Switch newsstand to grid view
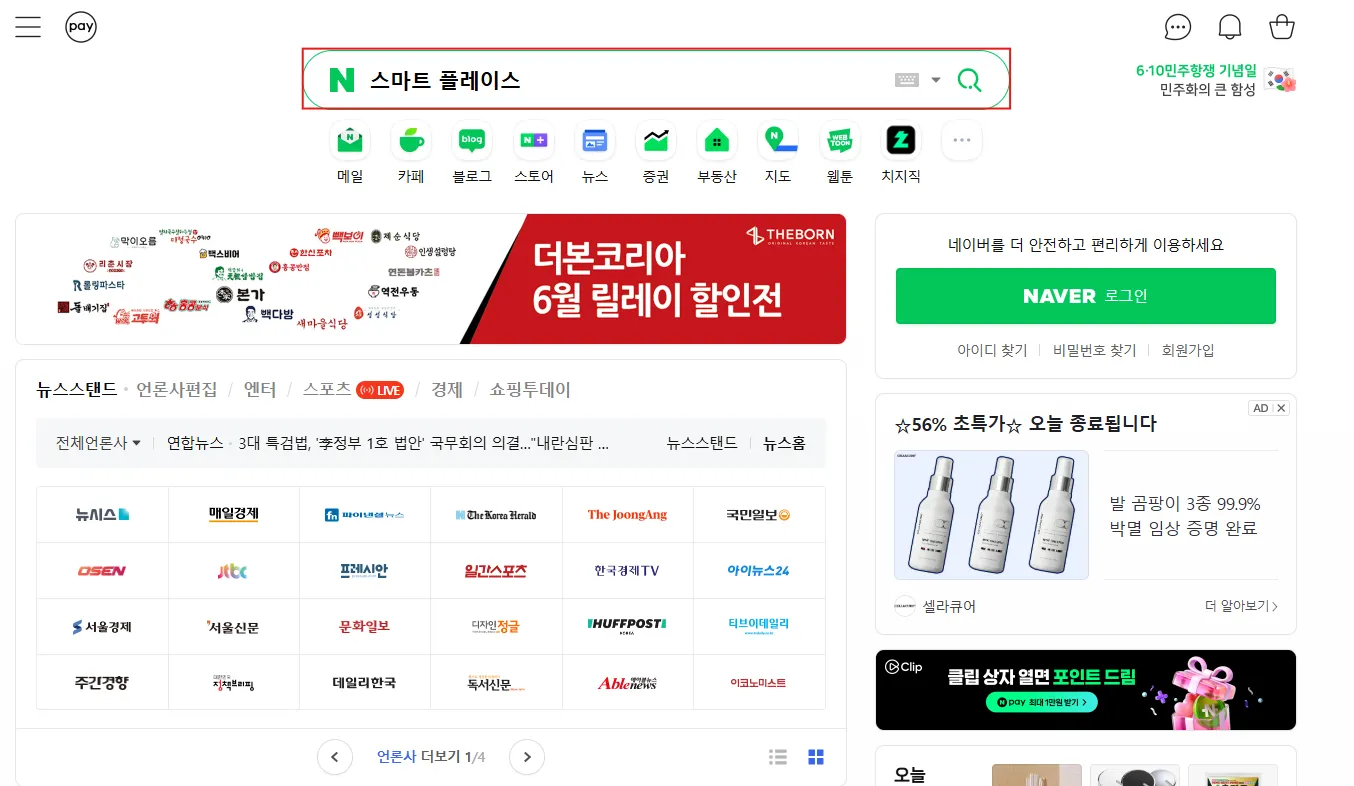The height and width of the screenshot is (786, 1354). pyautogui.click(x=816, y=757)
